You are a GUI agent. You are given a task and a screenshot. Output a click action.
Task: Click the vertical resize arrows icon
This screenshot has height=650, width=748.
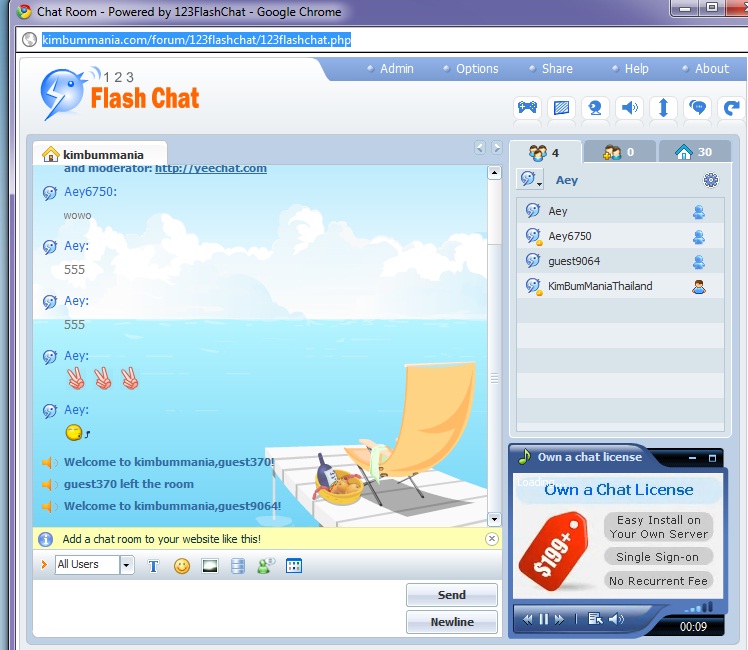(663, 108)
